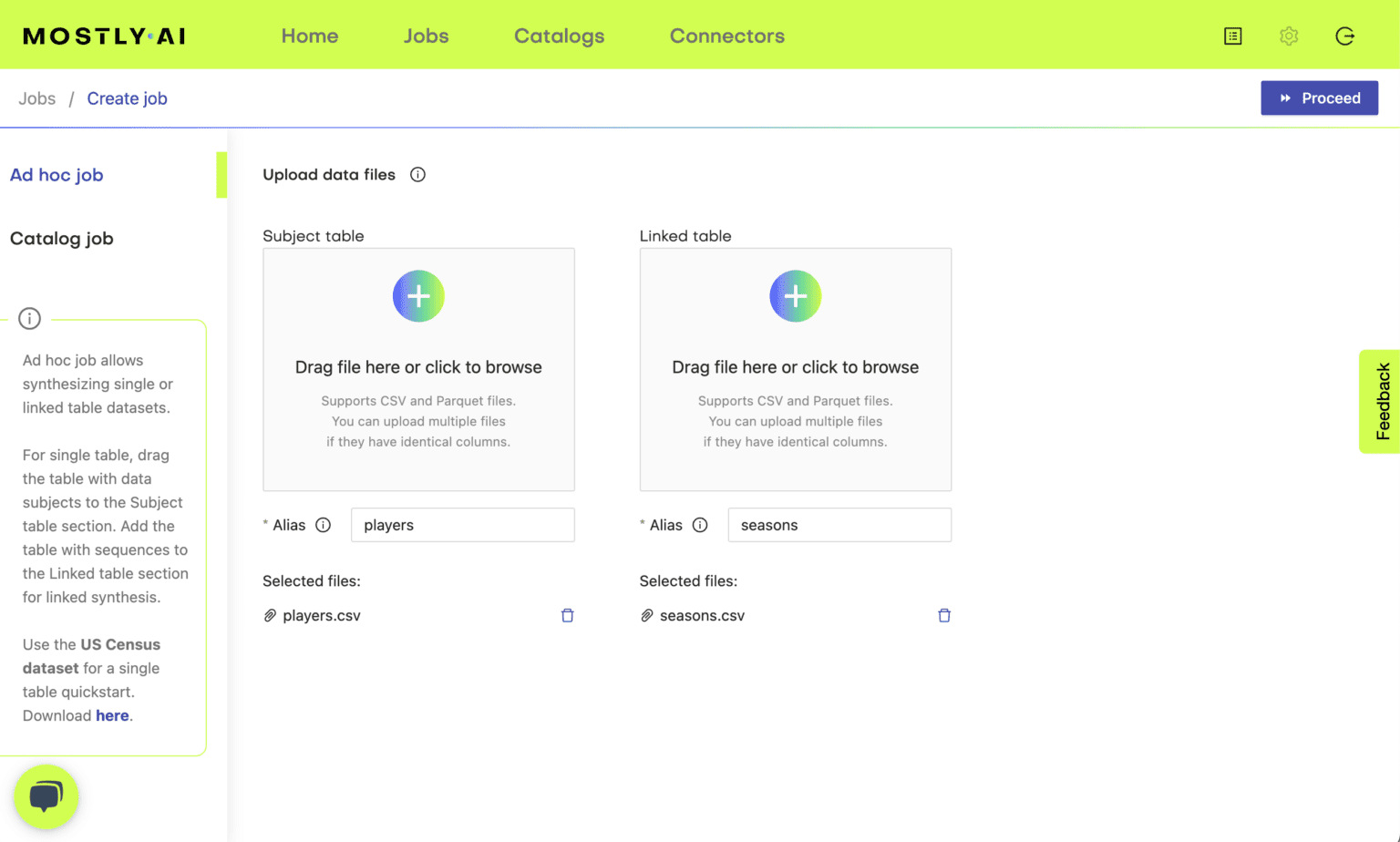Image resolution: width=1400 pixels, height=842 pixels.
Task: Click the Proceed button
Action: click(1319, 98)
